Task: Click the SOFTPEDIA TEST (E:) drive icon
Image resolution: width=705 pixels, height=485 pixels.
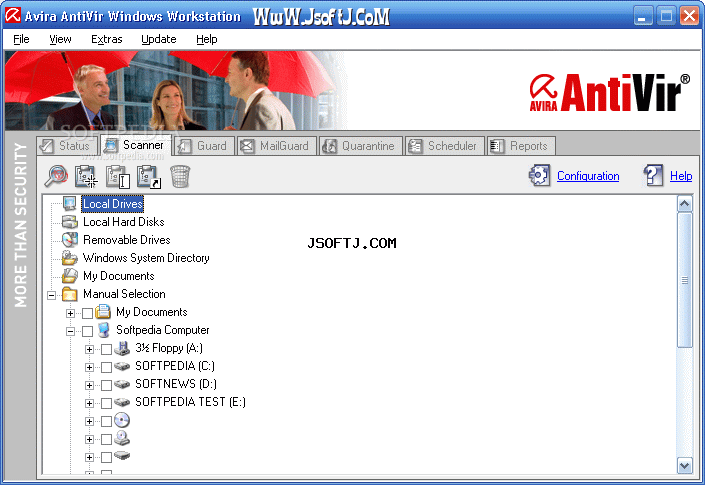Action: tap(122, 402)
